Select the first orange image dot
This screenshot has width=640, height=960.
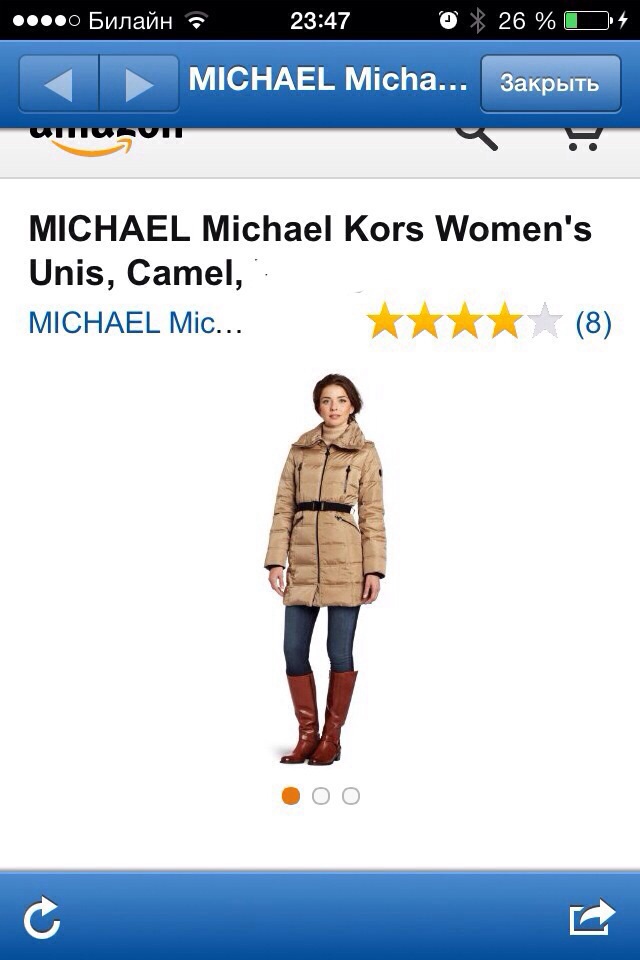coord(291,796)
